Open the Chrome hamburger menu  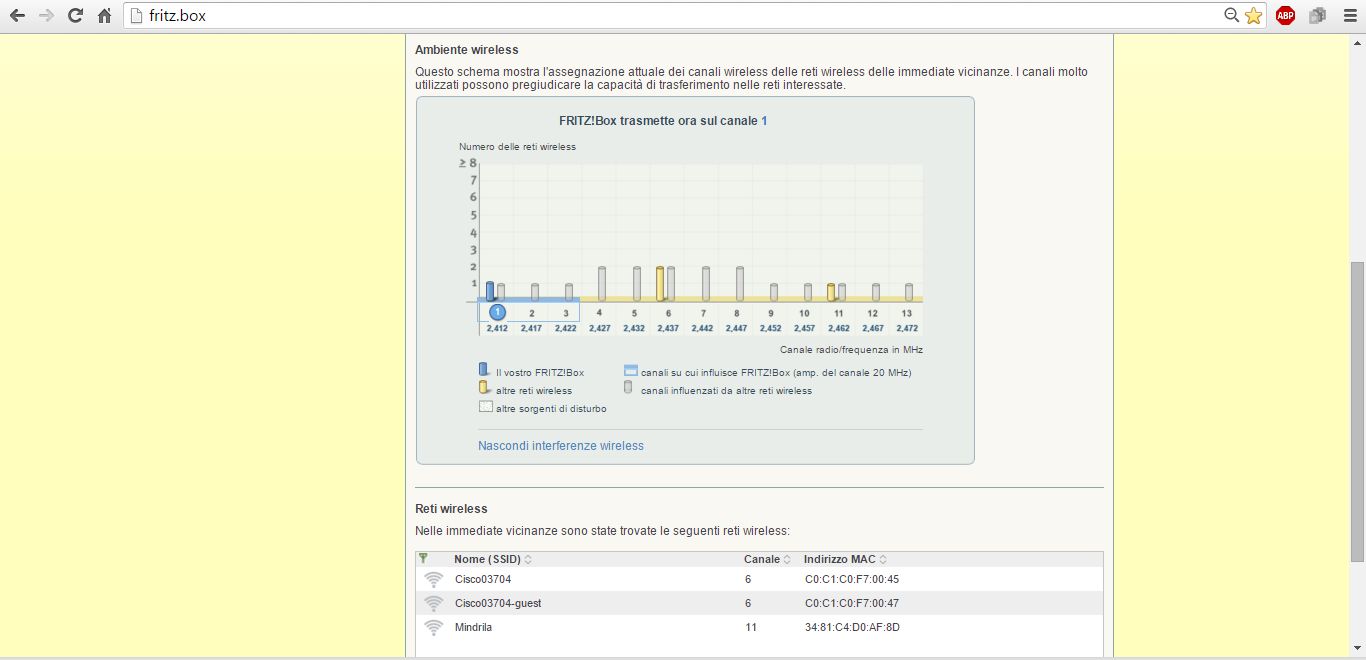[x=1349, y=16]
